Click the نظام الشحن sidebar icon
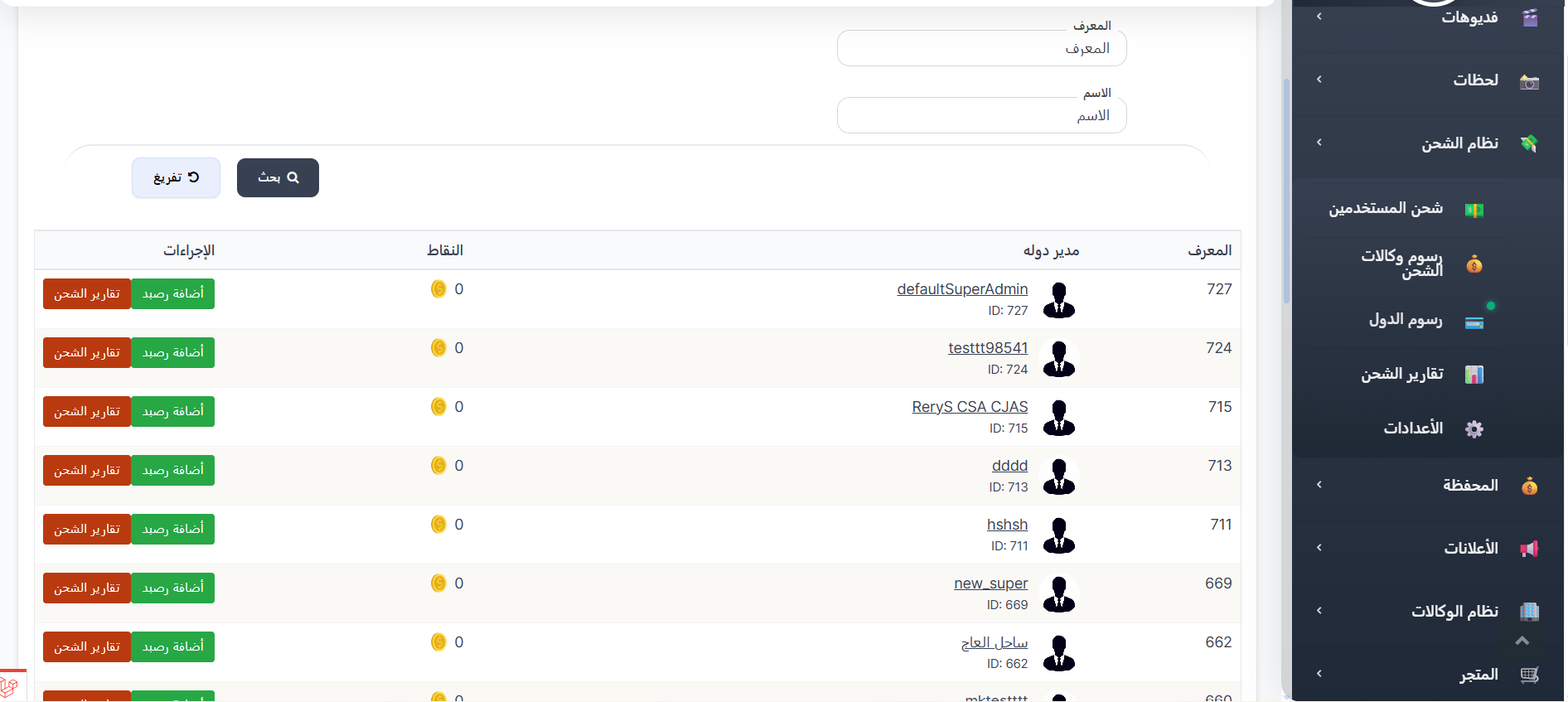Image resolution: width=1568 pixels, height=702 pixels. coord(1530,143)
